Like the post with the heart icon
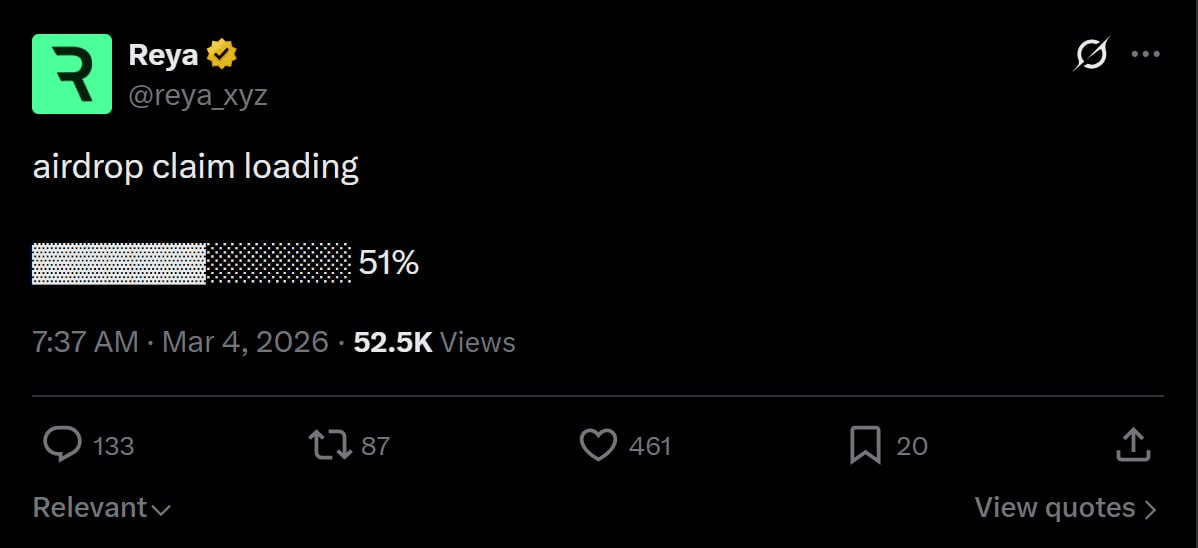This screenshot has width=1198, height=548. pyautogui.click(x=598, y=445)
